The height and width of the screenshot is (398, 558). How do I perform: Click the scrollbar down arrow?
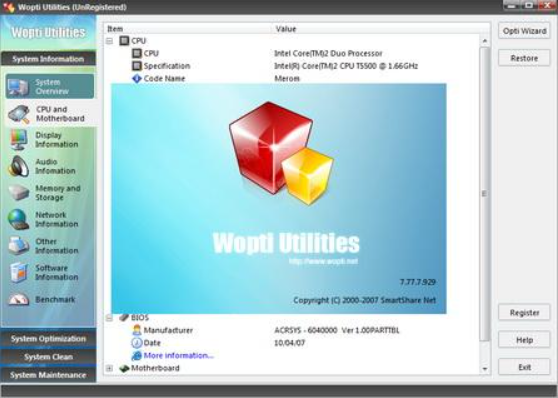484,369
